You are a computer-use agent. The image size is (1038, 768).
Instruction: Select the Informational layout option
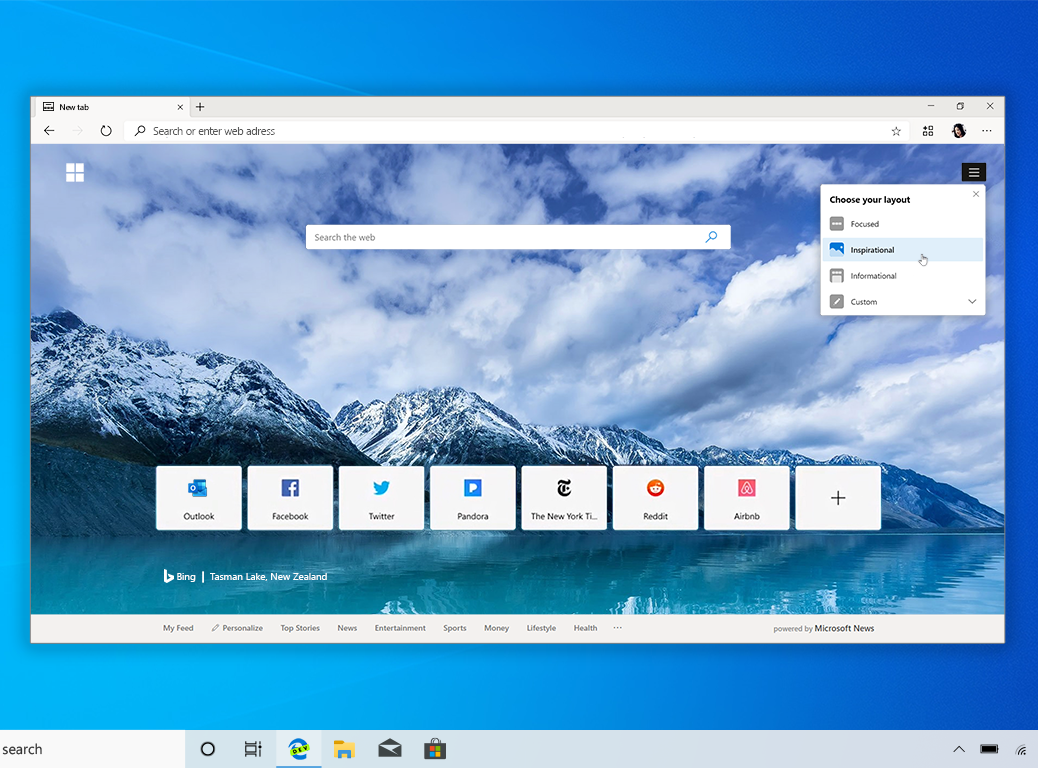[x=873, y=276]
